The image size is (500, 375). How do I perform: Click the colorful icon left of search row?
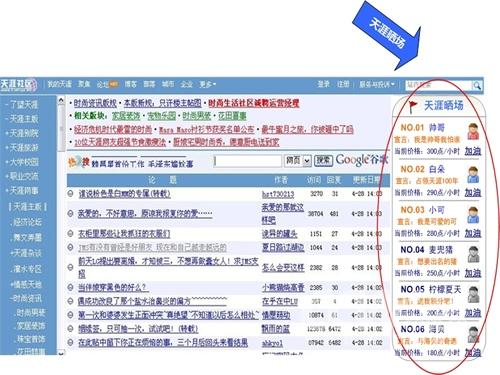tap(78, 162)
